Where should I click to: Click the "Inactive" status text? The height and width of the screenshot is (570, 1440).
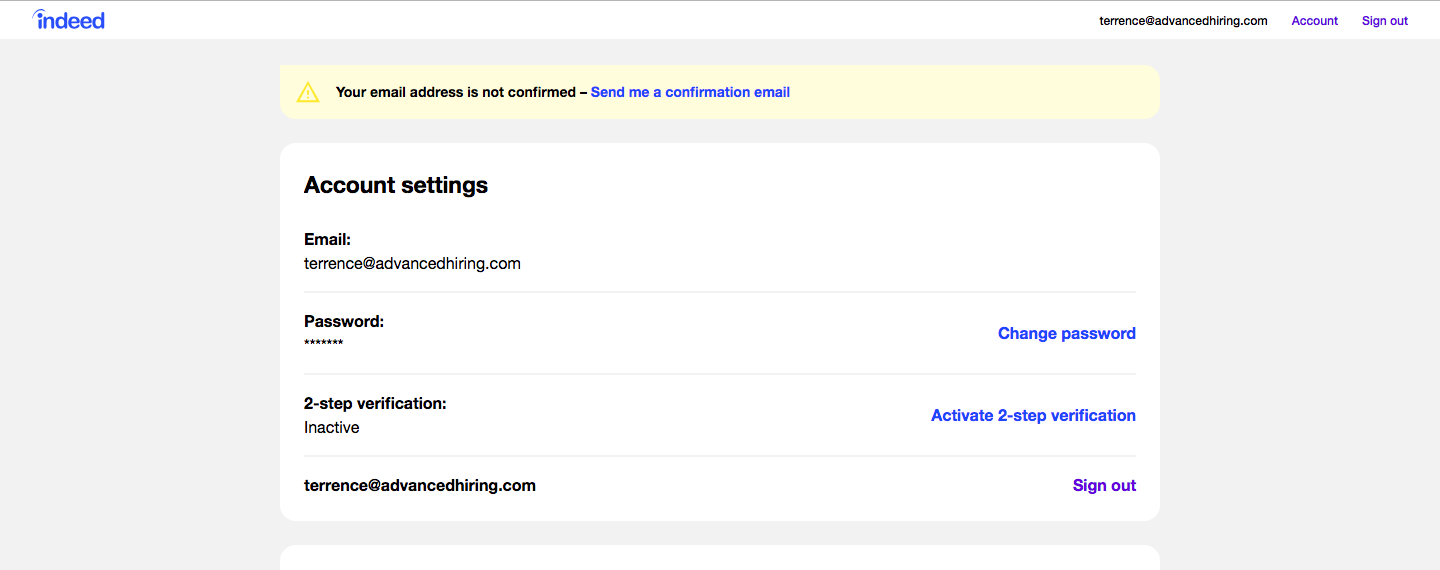coord(332,428)
